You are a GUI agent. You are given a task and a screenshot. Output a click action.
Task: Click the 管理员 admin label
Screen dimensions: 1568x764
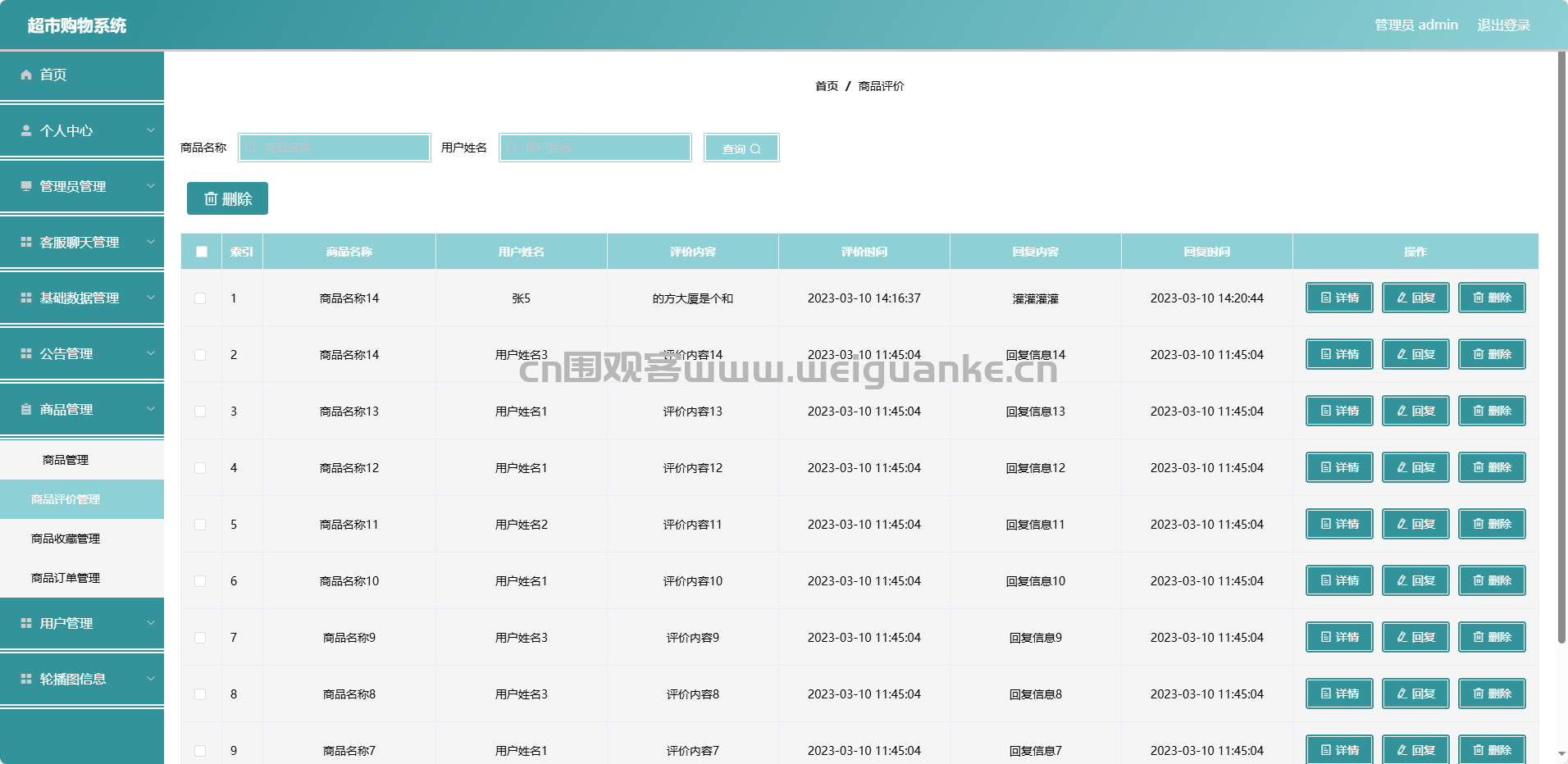pyautogui.click(x=1416, y=25)
